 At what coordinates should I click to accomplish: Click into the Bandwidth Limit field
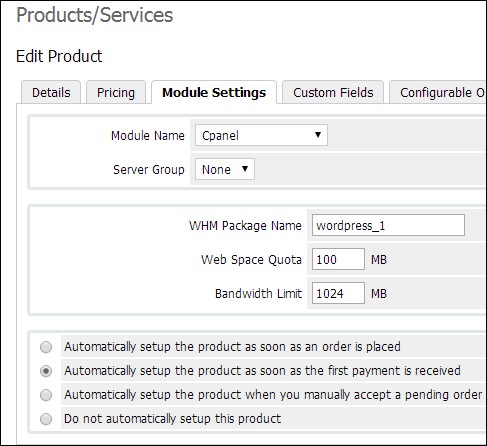coord(338,293)
